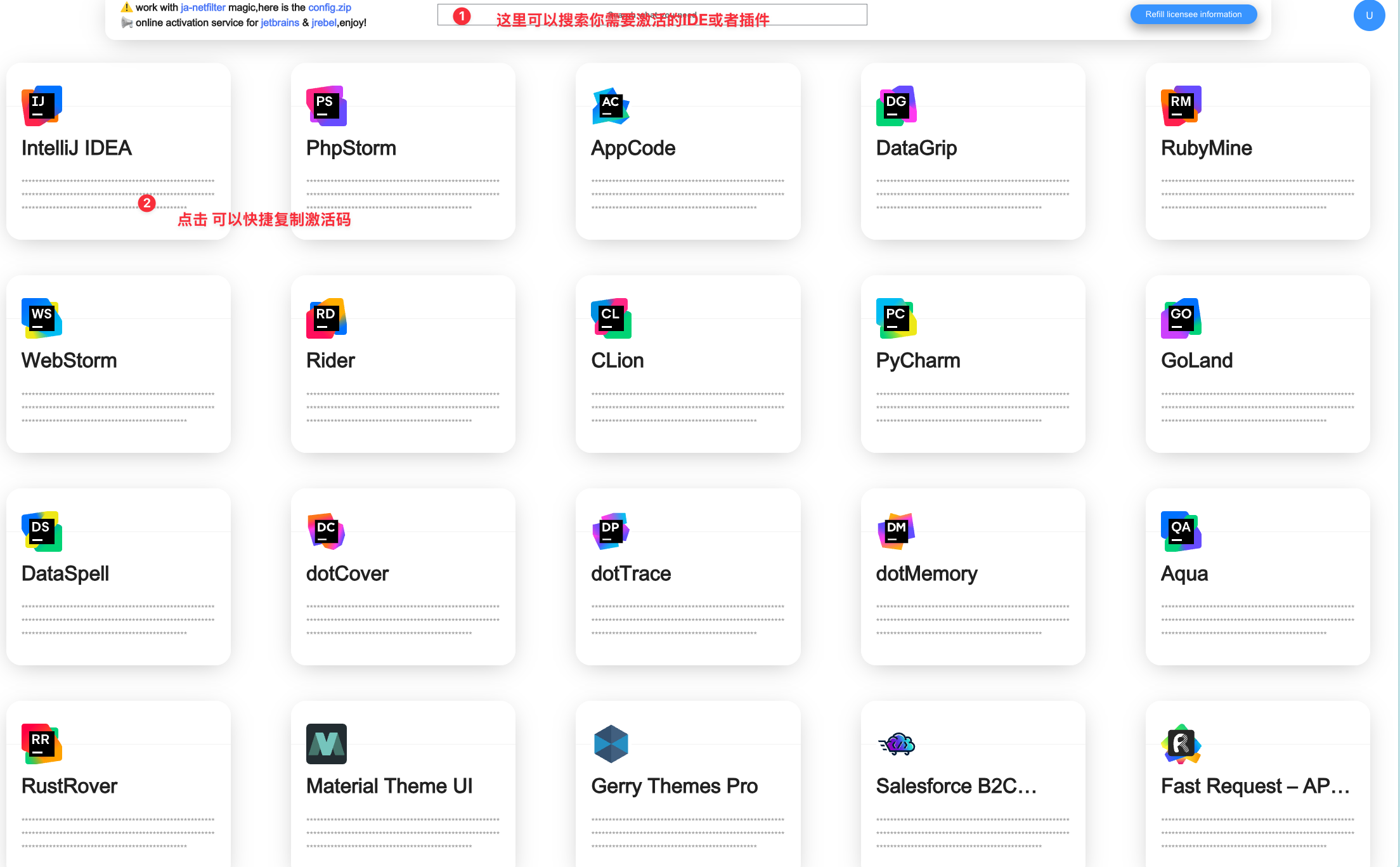The image size is (1400, 867).
Task: Click the RustRover RR icon
Action: [x=41, y=744]
